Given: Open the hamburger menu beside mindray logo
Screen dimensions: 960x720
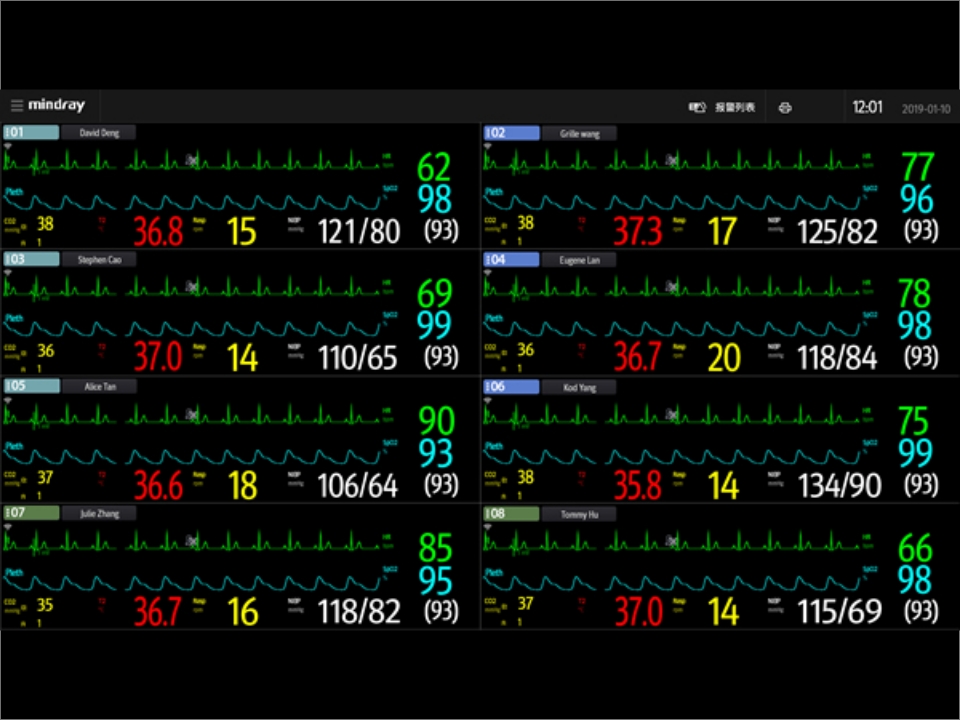Looking at the screenshot, I should 17,106.
